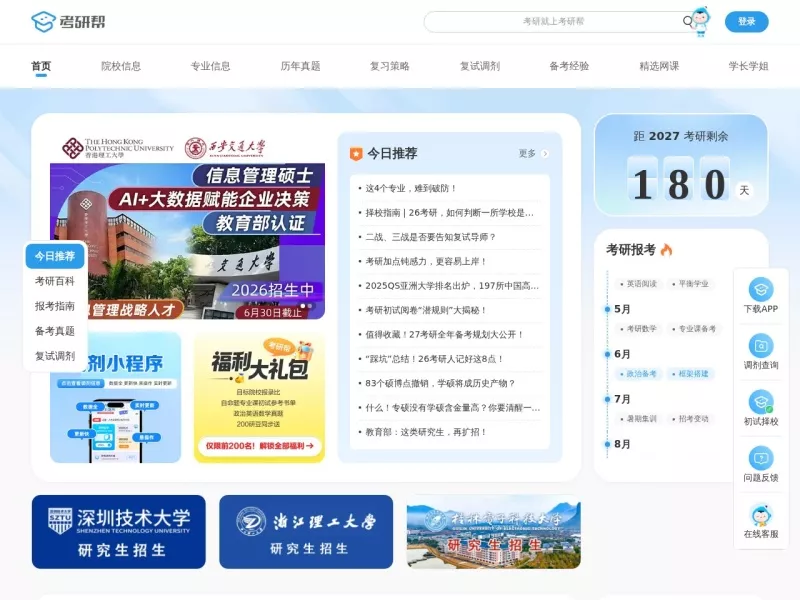Open article 2025QS亚洲大学排名出炉
Screen dimensions: 800x600
click(x=452, y=286)
